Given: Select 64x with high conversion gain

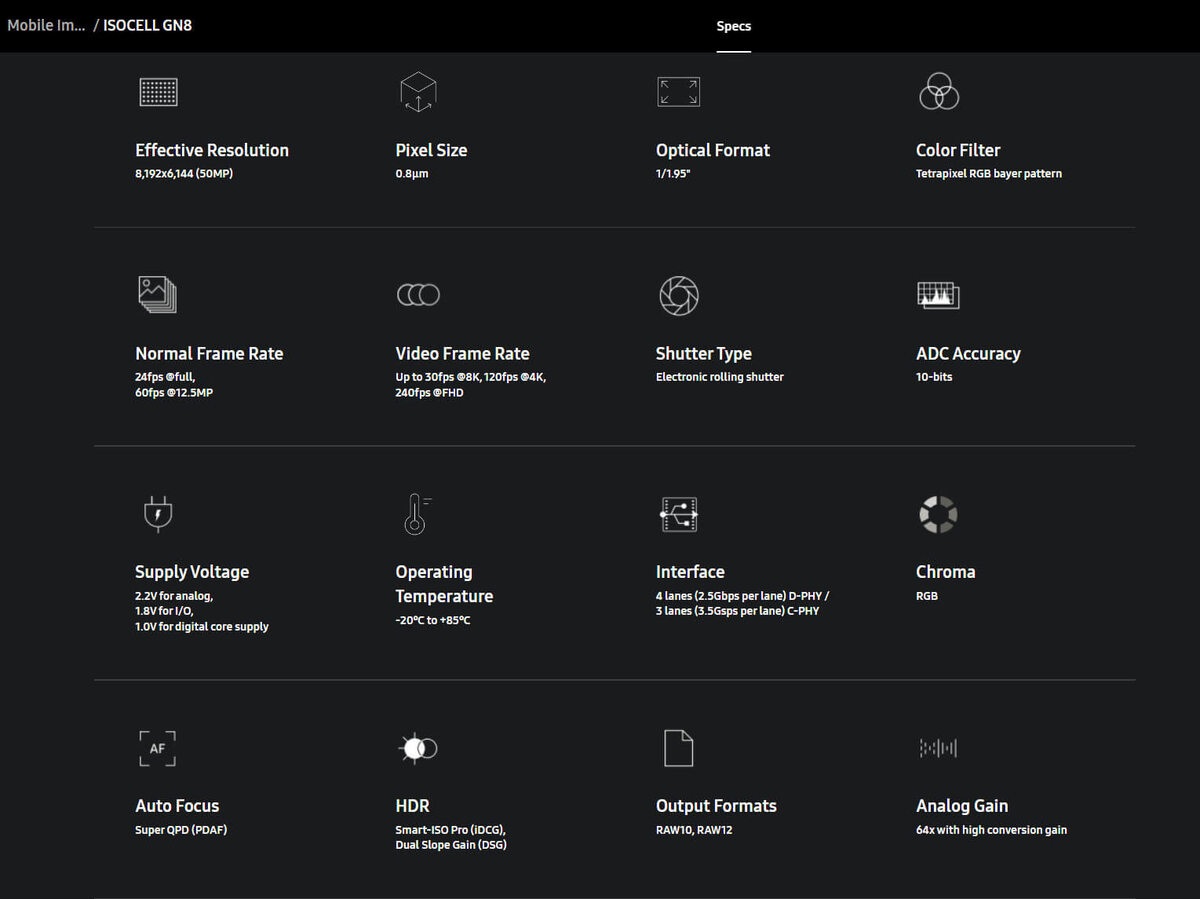Looking at the screenshot, I should coord(991,830).
